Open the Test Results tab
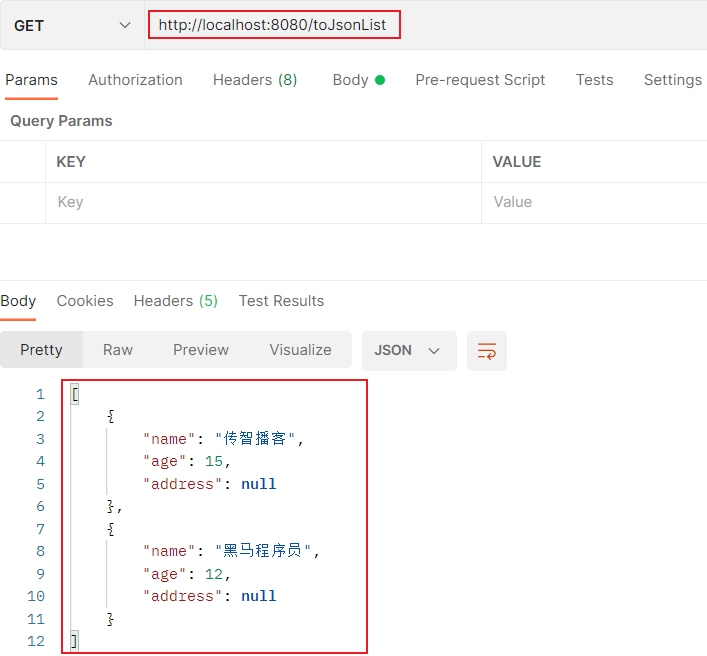The image size is (707, 656). (x=281, y=301)
